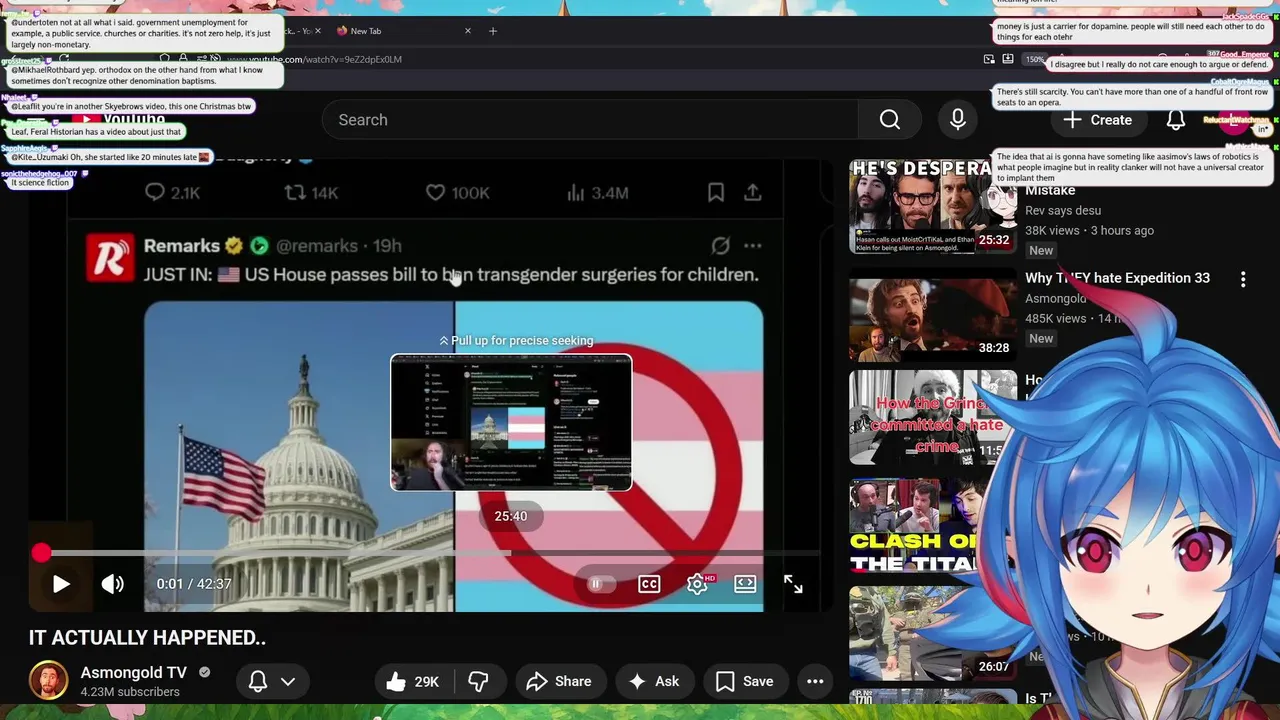Switch to theater mode icon

pyautogui.click(x=745, y=584)
